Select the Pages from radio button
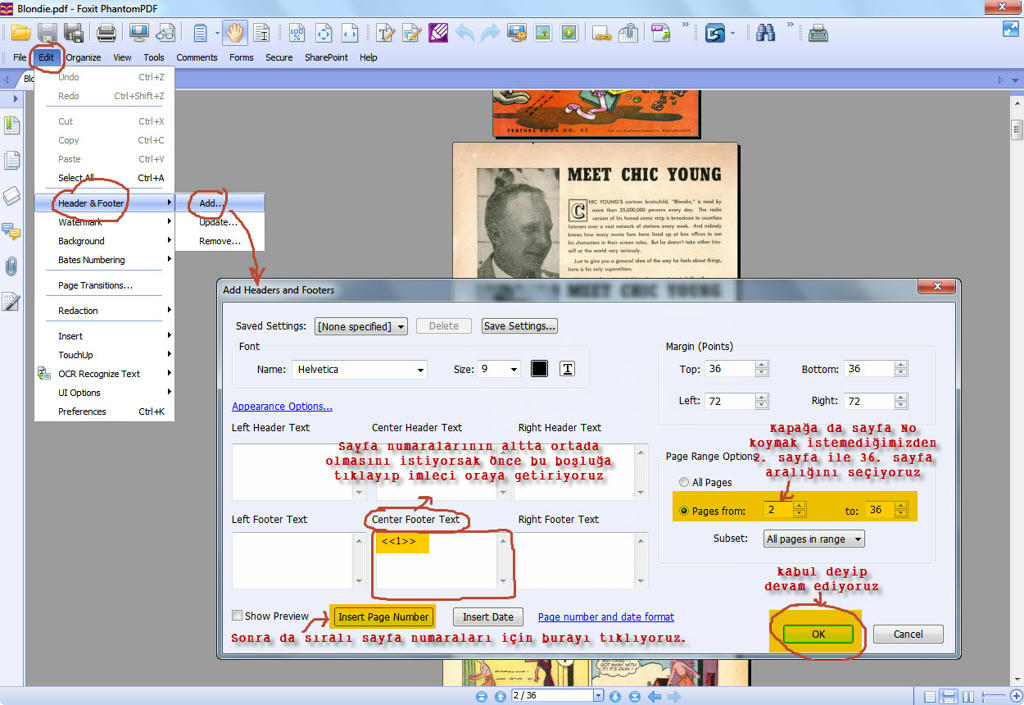The height and width of the screenshot is (705, 1024). coord(684,511)
